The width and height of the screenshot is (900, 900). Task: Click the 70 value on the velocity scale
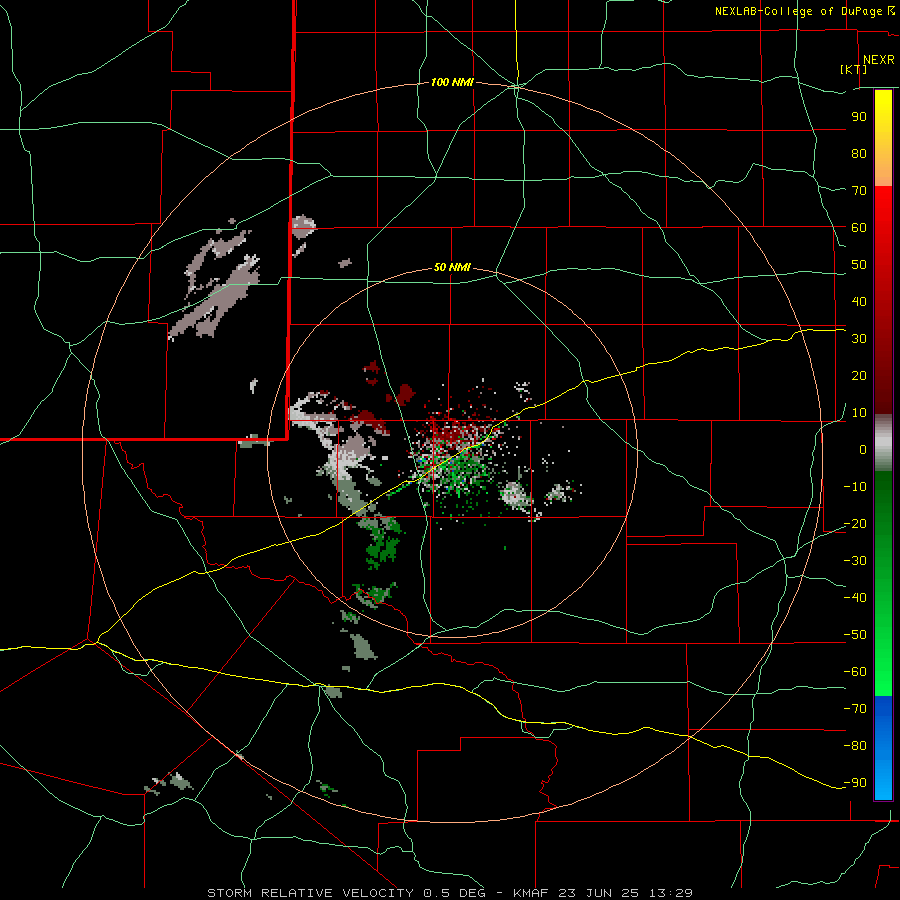click(x=859, y=191)
